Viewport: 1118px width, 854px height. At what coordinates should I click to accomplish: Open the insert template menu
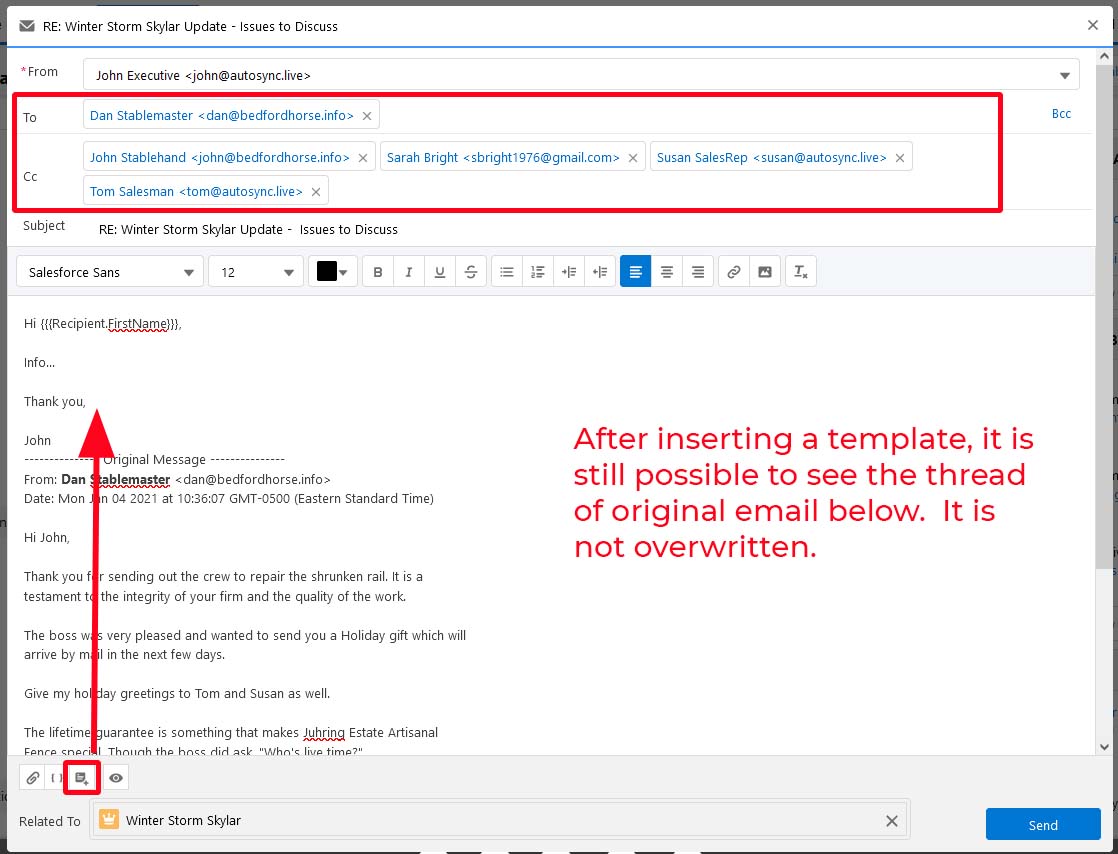(82, 778)
